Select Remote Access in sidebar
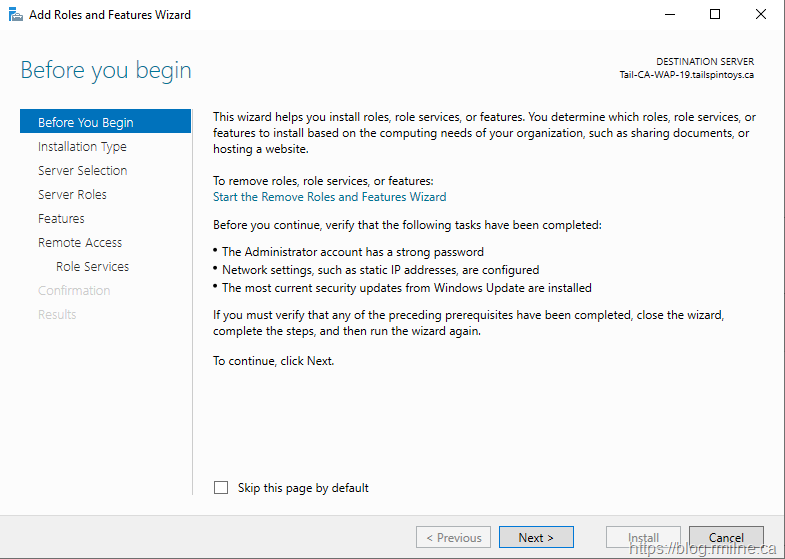This screenshot has width=785, height=559. click(x=80, y=243)
